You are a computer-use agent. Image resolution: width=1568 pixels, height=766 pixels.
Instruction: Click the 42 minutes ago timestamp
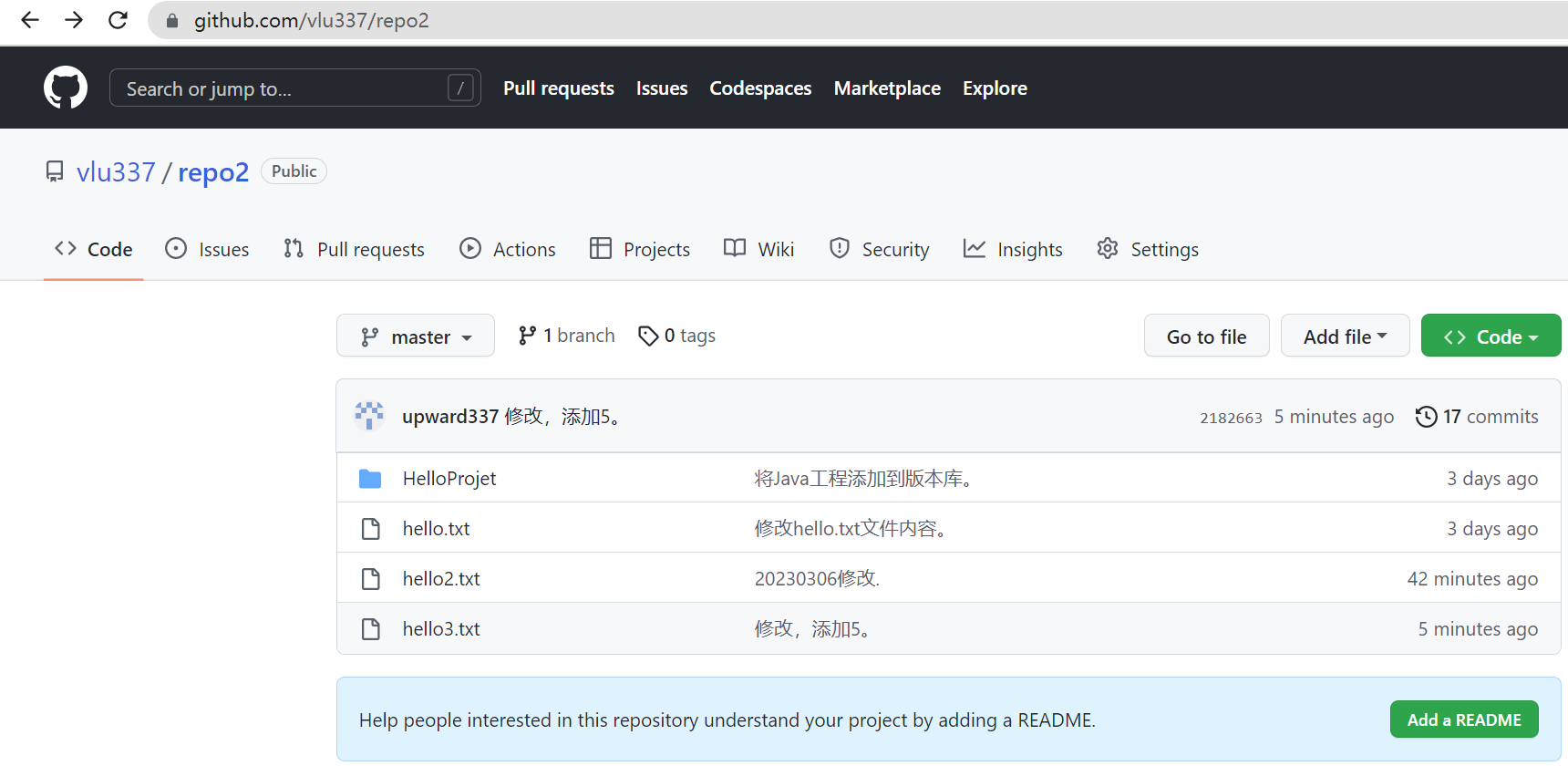pyautogui.click(x=1472, y=579)
